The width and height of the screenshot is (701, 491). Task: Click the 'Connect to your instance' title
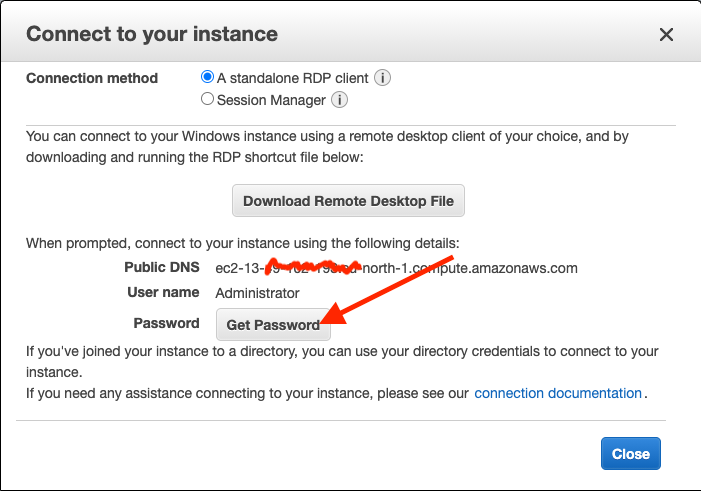(152, 34)
